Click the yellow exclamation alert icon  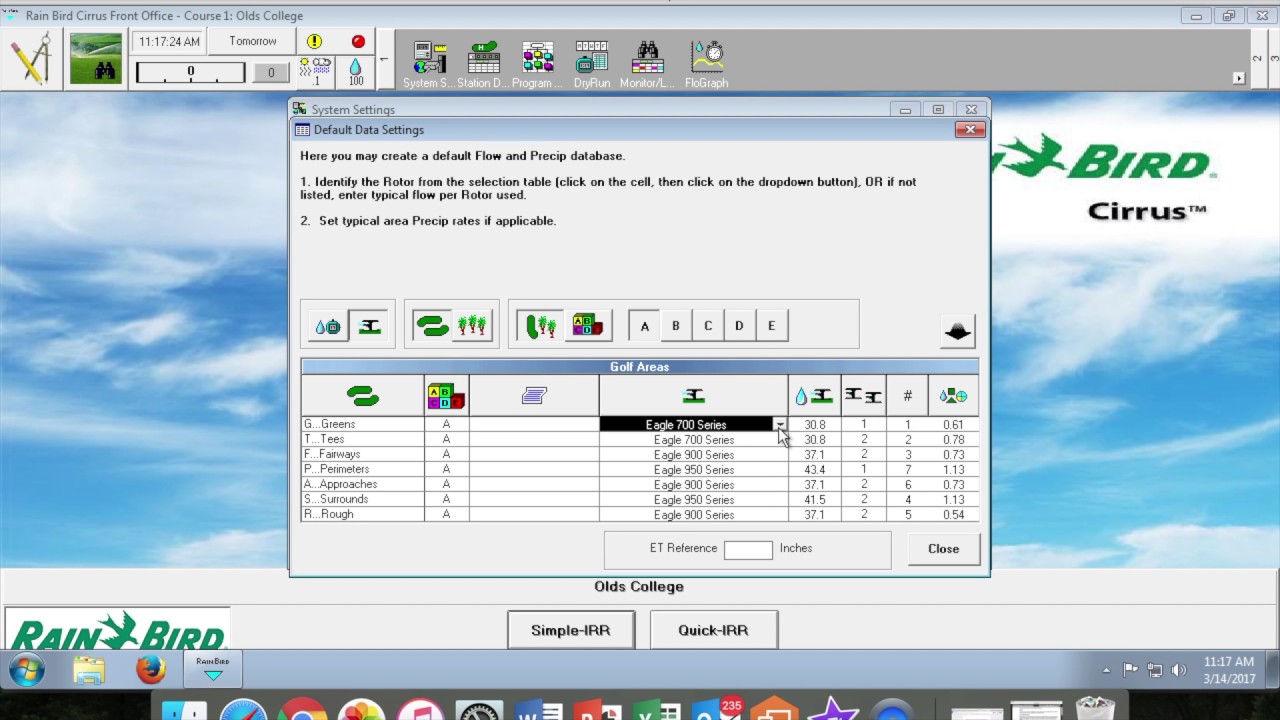pyautogui.click(x=315, y=41)
